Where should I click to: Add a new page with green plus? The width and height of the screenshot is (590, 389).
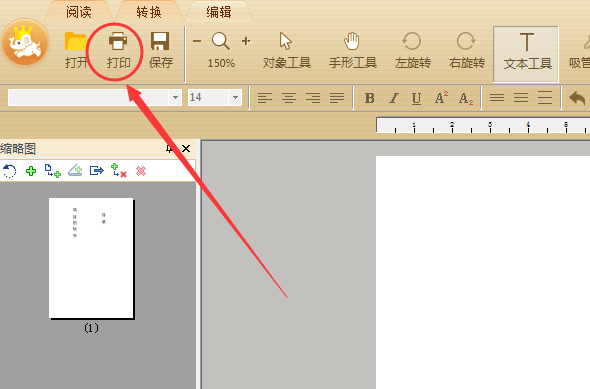(x=31, y=171)
